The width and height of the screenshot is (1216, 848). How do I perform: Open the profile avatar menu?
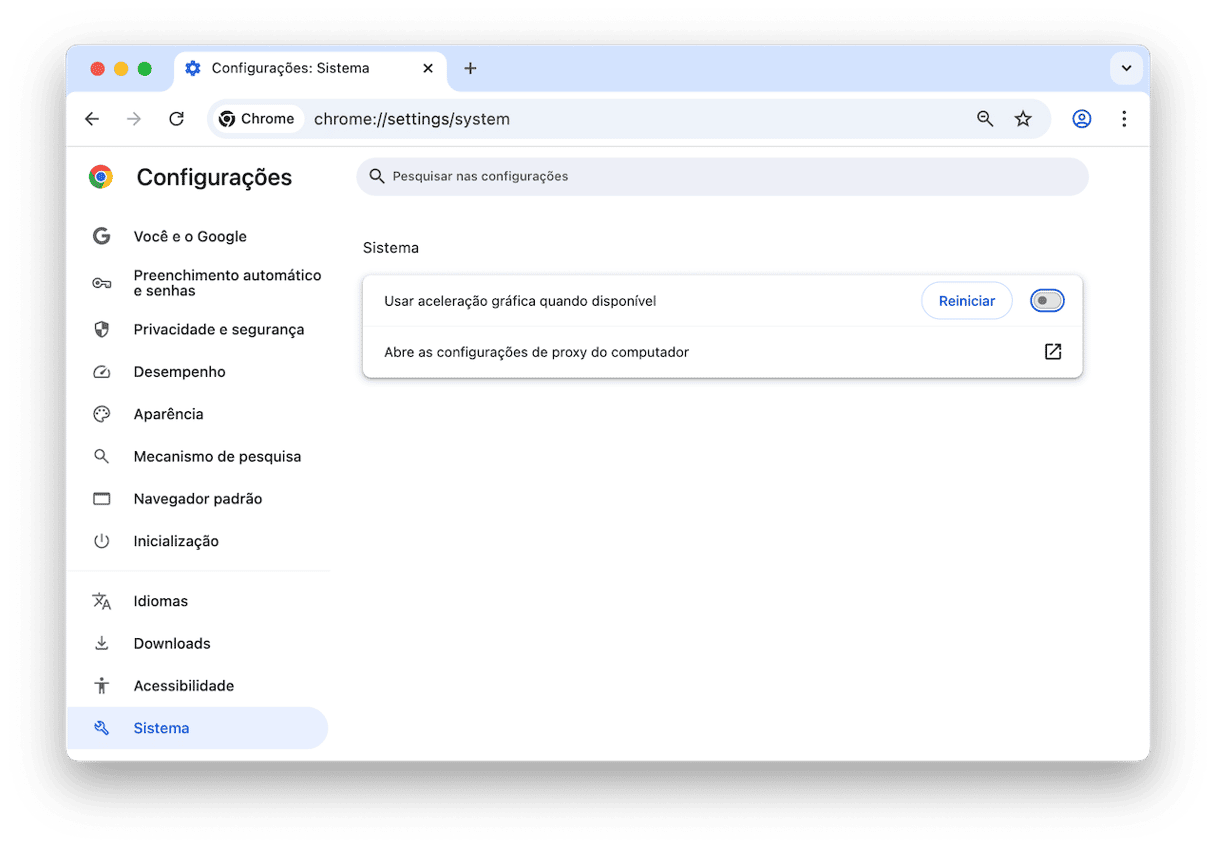(1082, 119)
